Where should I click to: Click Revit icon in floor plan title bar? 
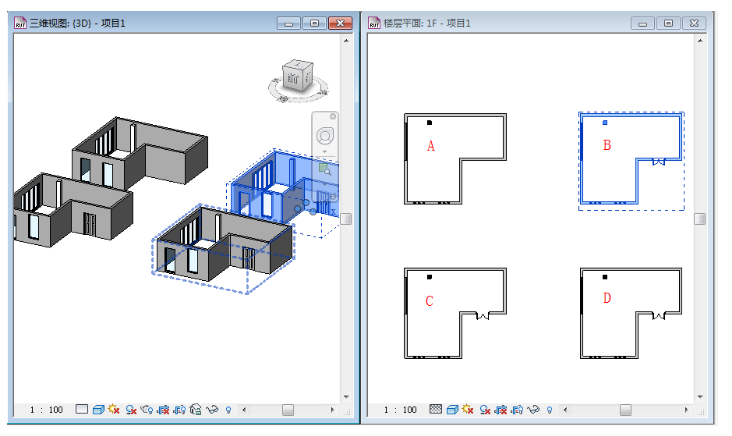[374, 23]
